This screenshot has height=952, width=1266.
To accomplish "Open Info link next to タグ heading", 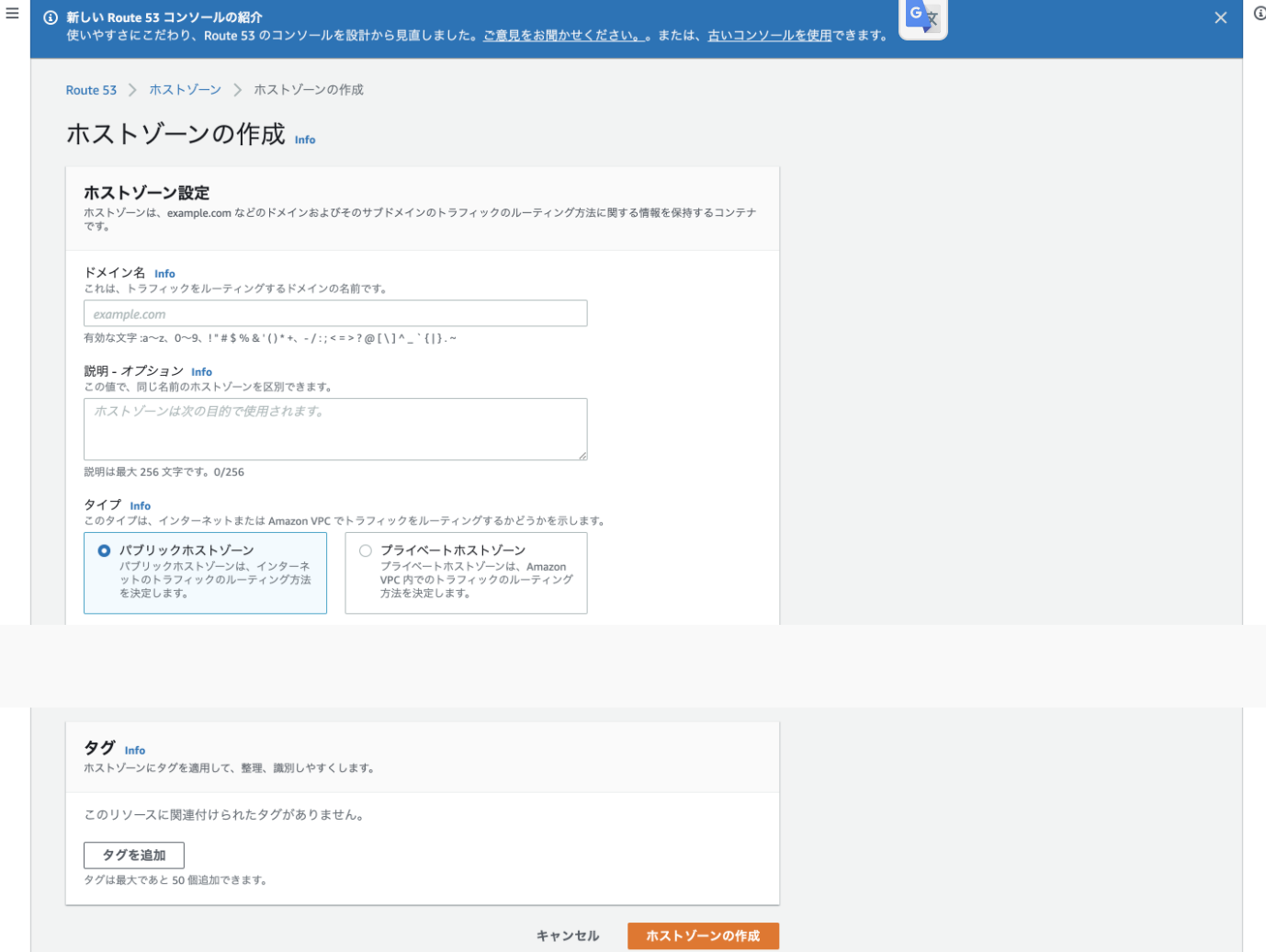I will click(135, 751).
